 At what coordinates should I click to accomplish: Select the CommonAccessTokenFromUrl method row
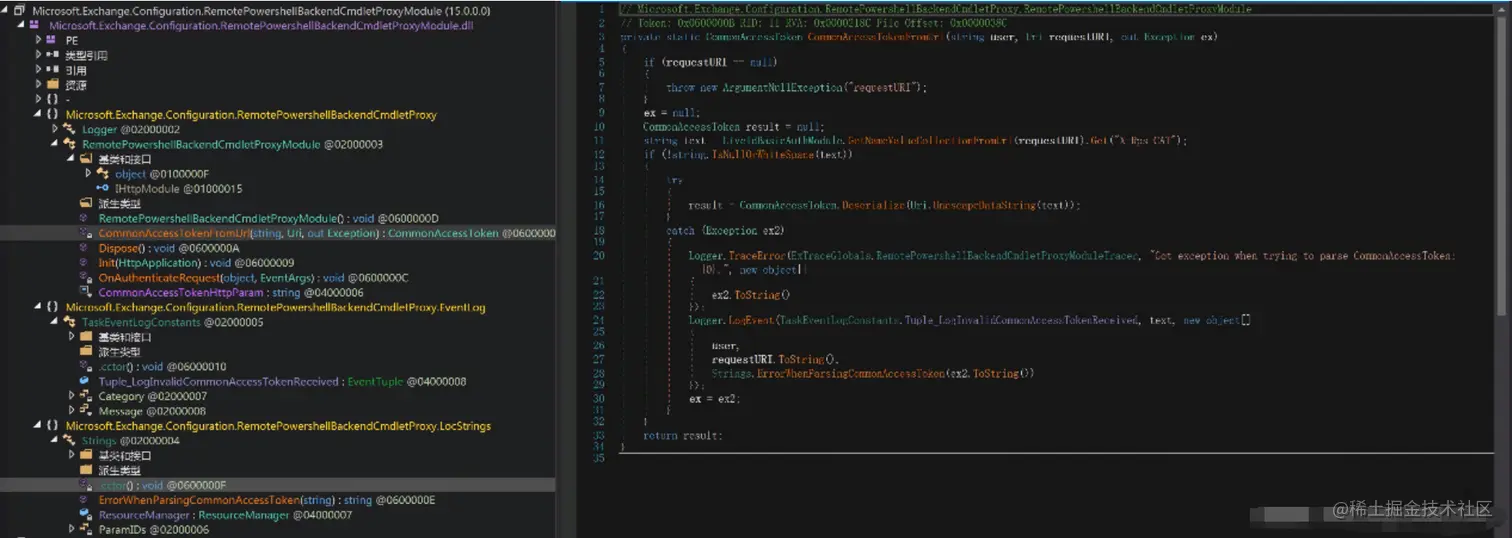(278, 233)
